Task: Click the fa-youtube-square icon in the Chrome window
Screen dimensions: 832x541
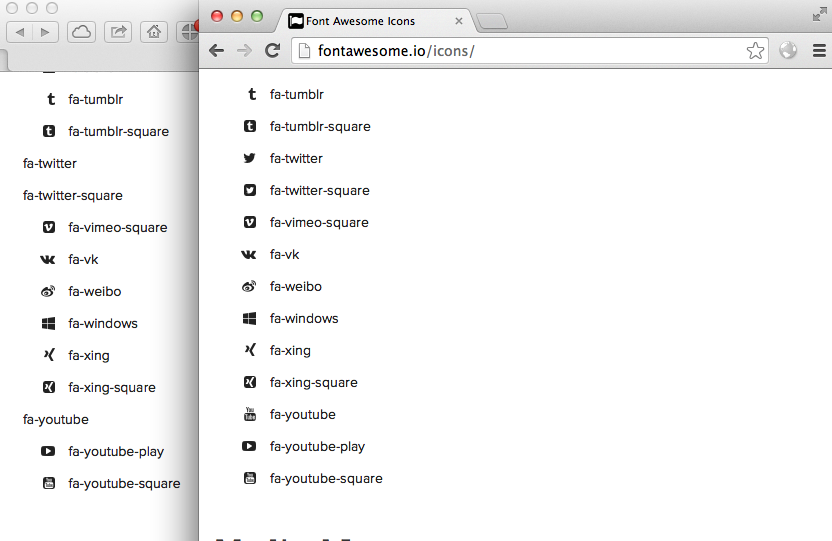Action: tap(249, 478)
